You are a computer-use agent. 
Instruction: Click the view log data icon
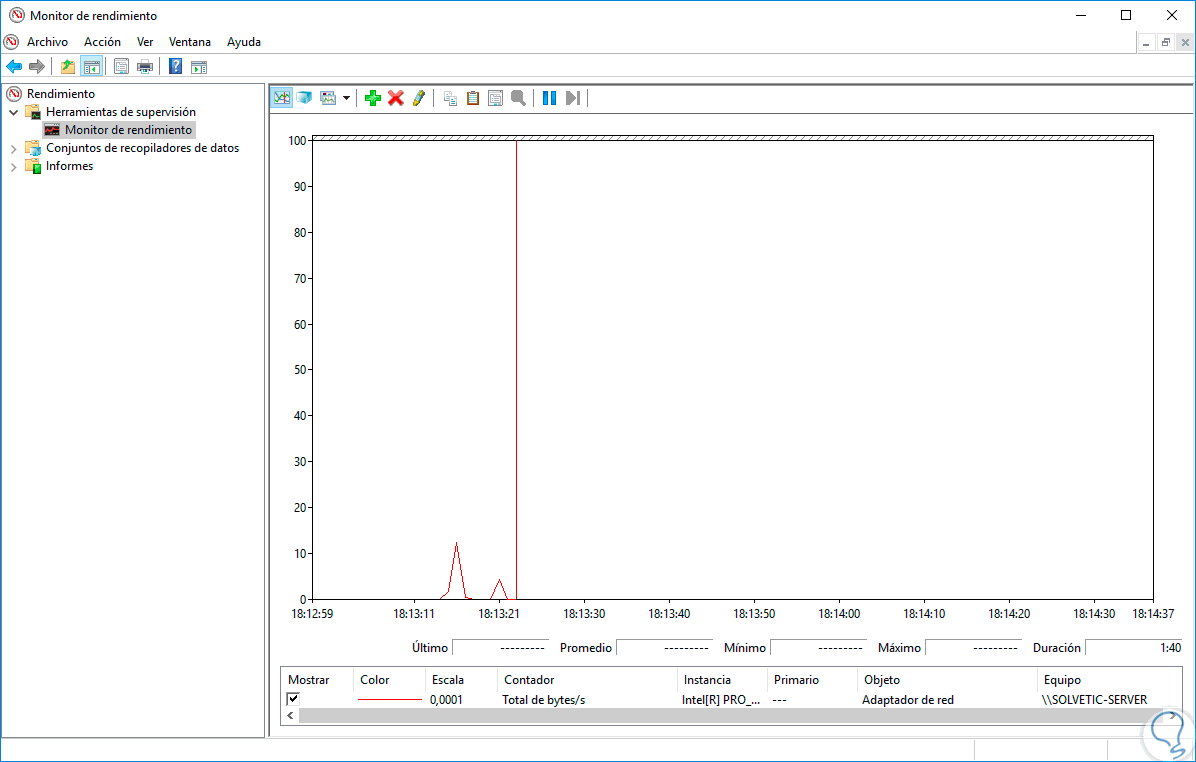[304, 98]
